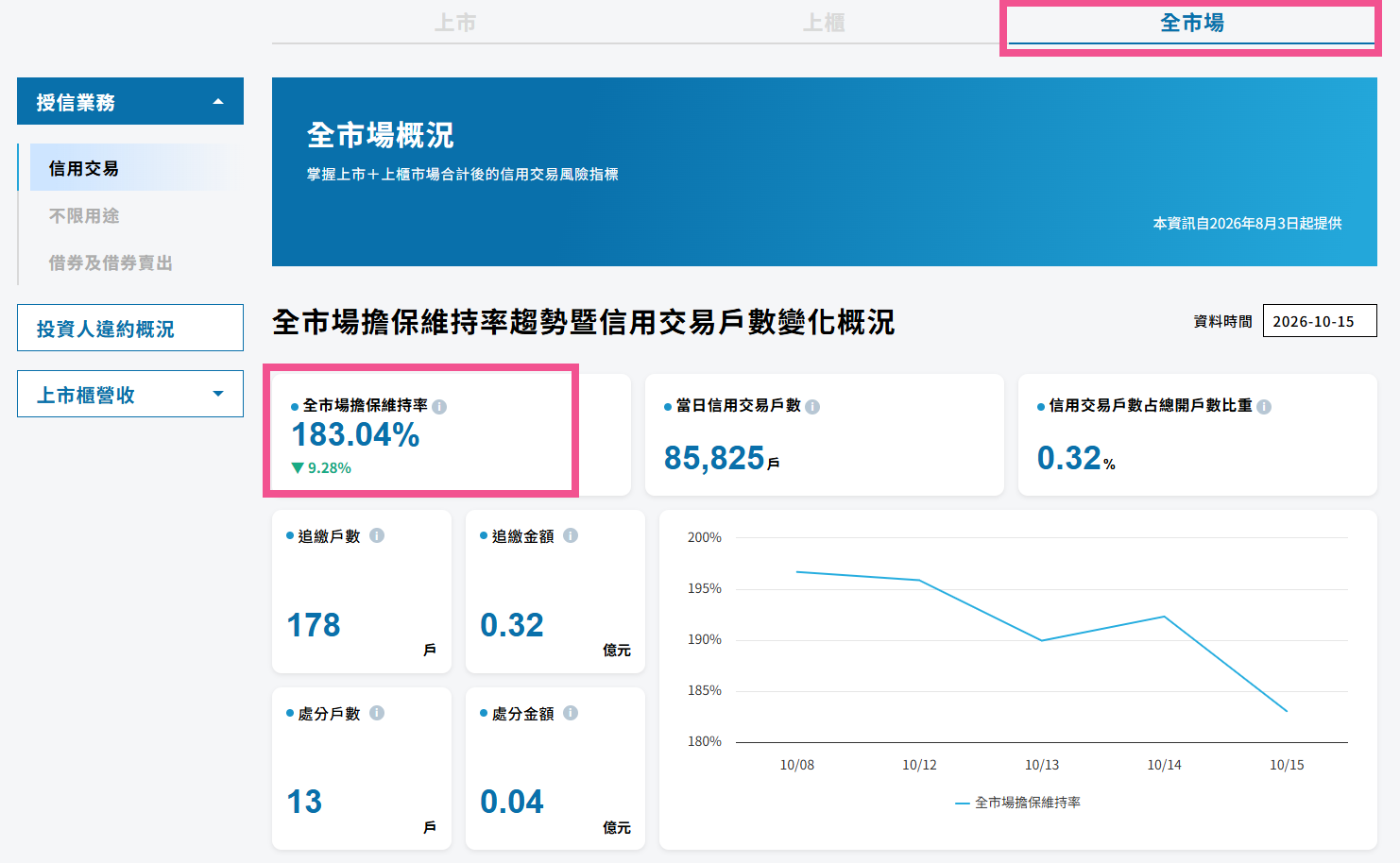
Task: Toggle 全市場擔保維持率 chart legend series
Action: [x=1017, y=803]
